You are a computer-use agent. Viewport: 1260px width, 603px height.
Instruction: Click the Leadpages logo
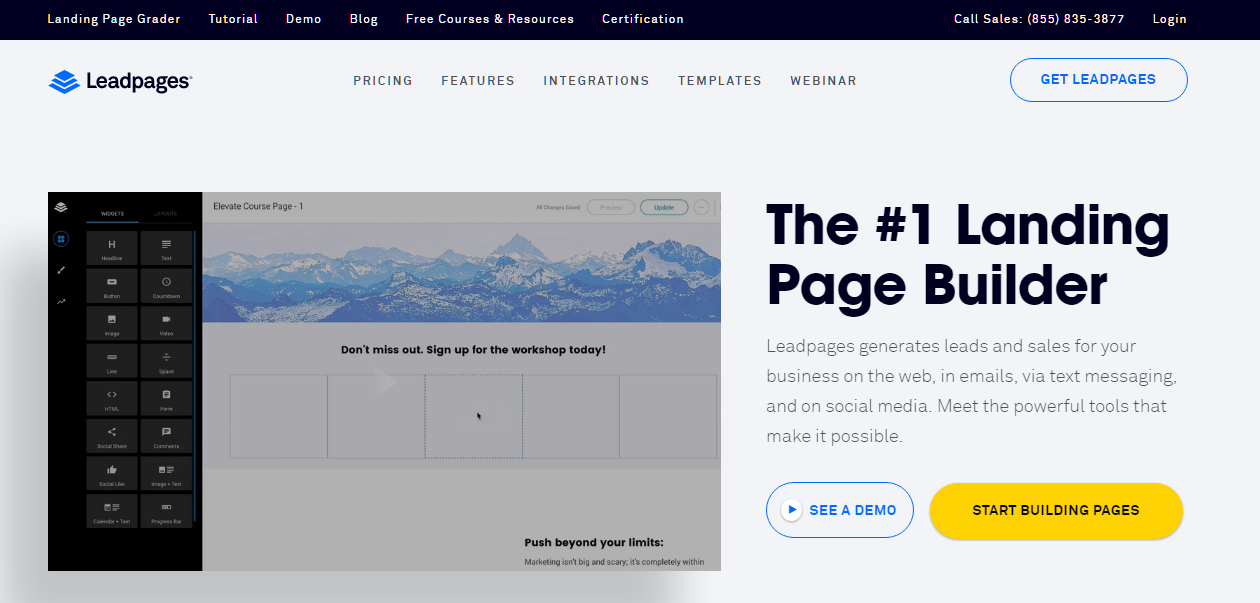(120, 81)
